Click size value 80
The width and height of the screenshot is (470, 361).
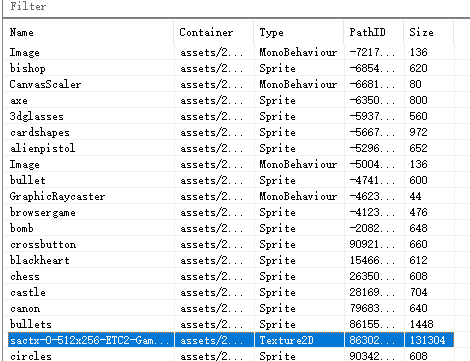pyautogui.click(x=416, y=84)
